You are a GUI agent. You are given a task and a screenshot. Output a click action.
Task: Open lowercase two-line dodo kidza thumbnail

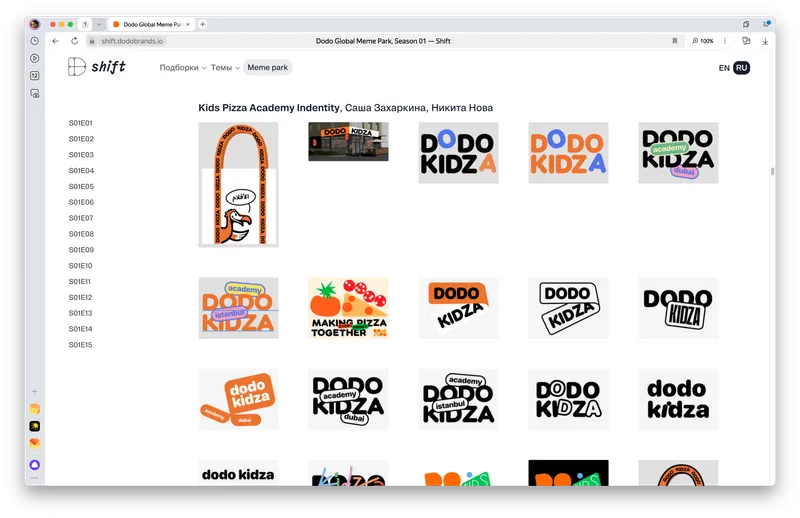(678, 399)
